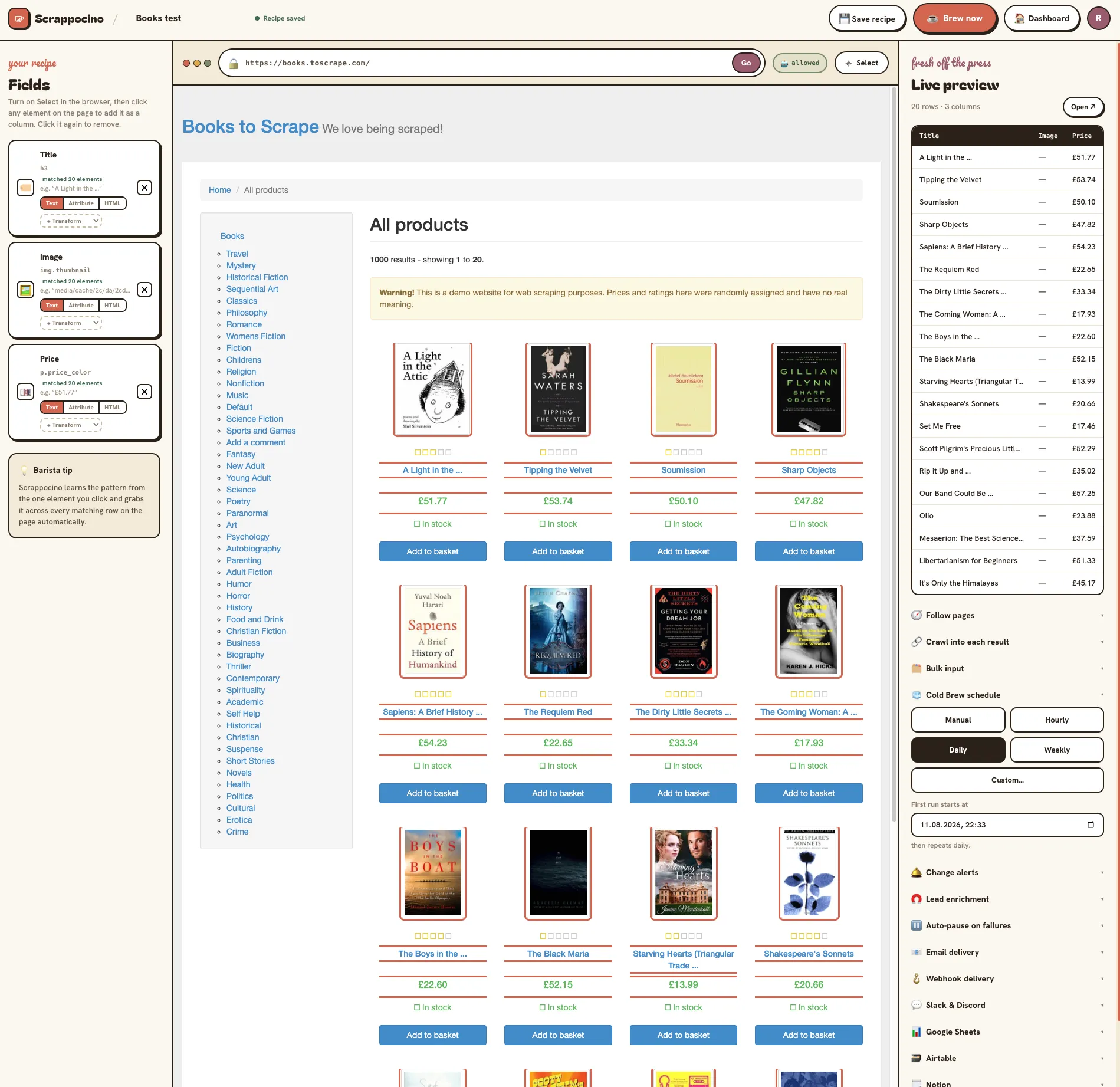Click the URL address input field

[484, 63]
